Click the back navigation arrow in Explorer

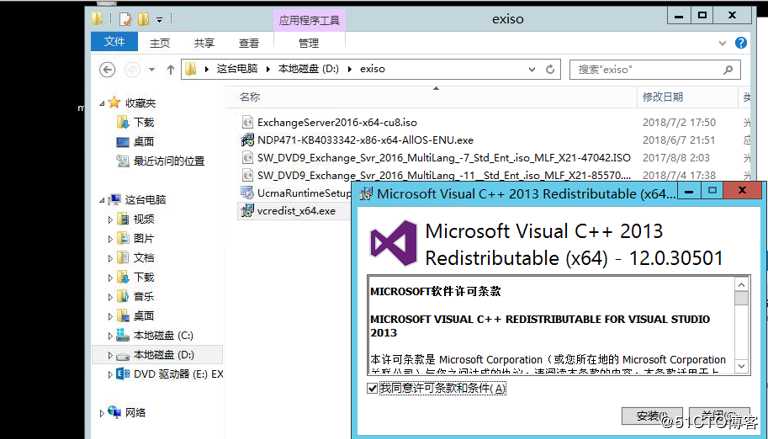tap(107, 70)
